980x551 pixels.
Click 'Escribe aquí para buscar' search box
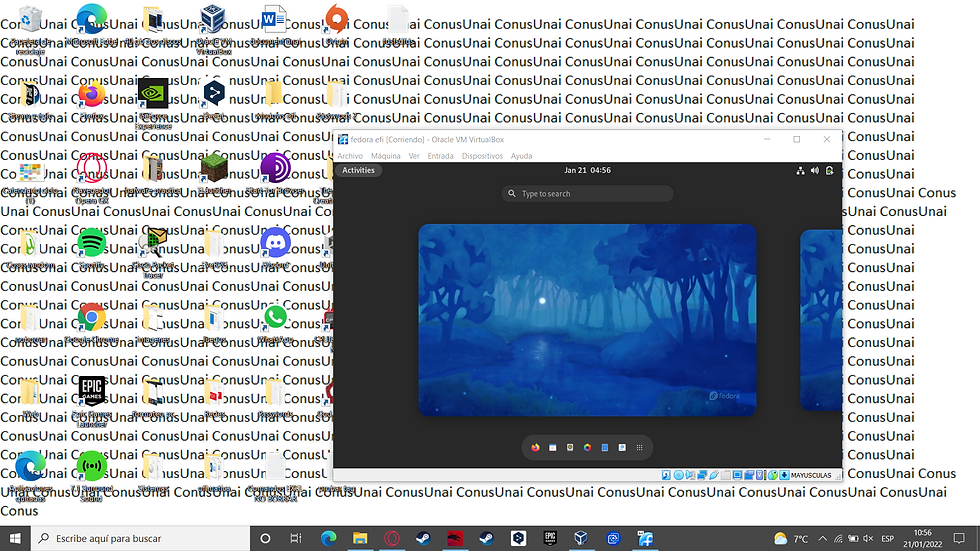pos(140,538)
